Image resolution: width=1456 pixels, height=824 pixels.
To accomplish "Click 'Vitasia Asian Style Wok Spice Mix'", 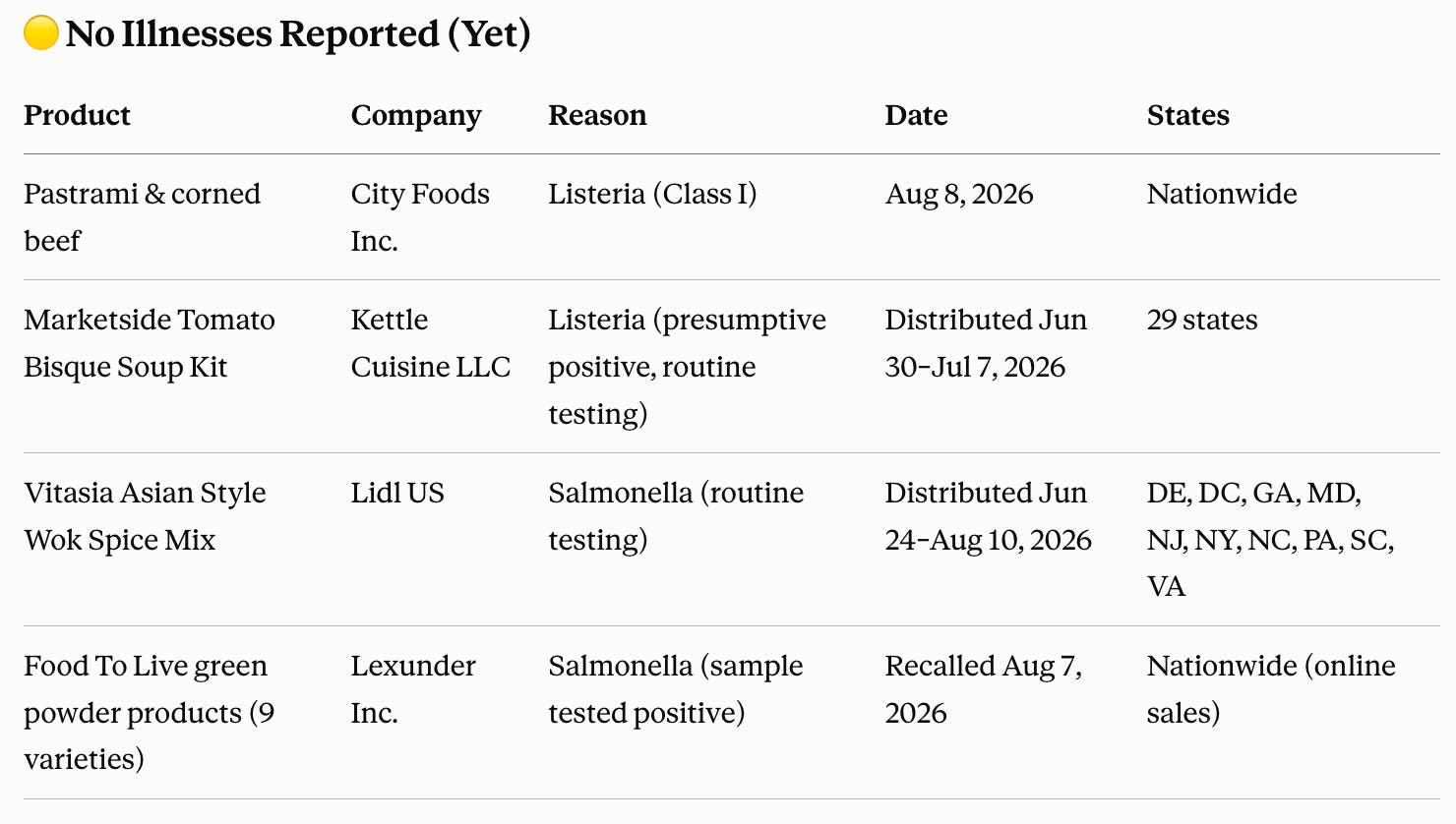I will point(145,516).
